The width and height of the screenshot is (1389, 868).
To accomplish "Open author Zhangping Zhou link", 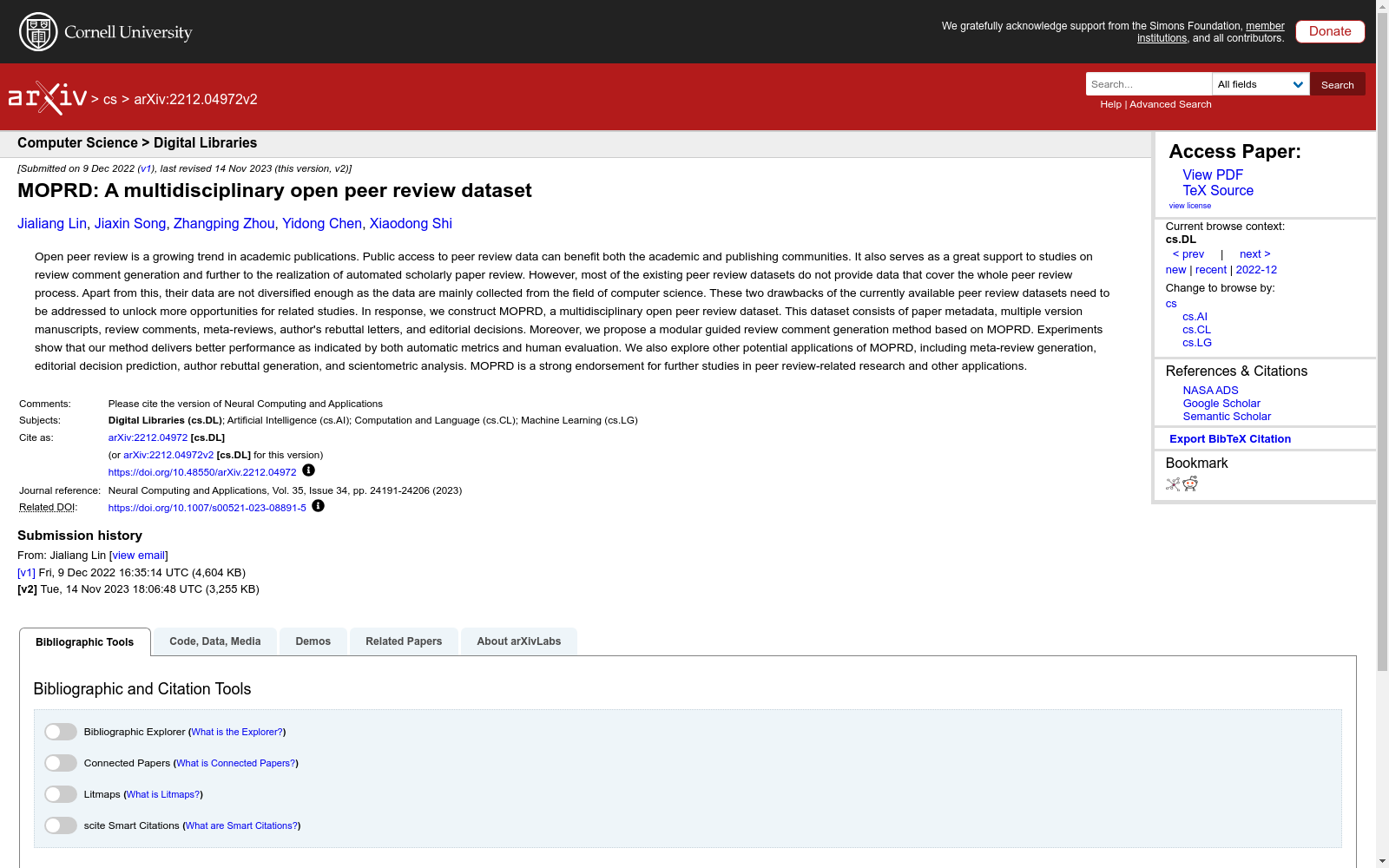I will click(224, 224).
